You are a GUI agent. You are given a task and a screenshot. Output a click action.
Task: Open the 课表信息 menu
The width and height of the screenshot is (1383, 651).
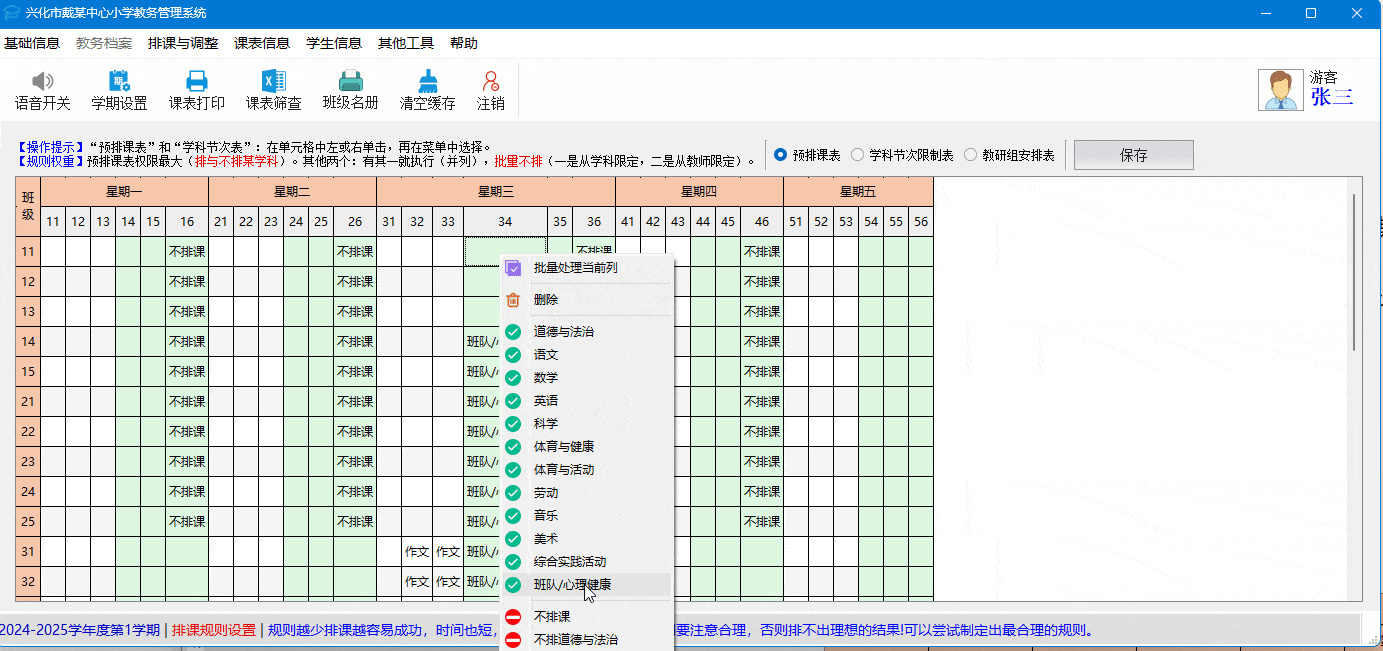pyautogui.click(x=262, y=43)
